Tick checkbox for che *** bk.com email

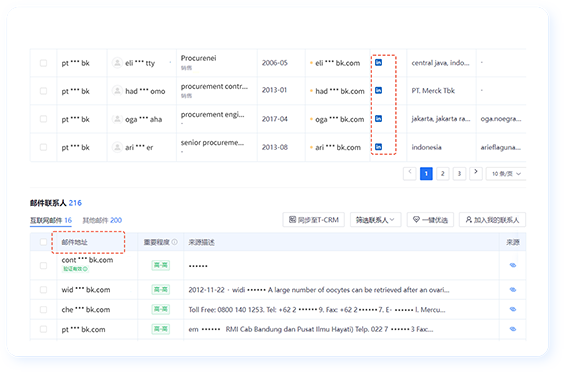[43, 310]
